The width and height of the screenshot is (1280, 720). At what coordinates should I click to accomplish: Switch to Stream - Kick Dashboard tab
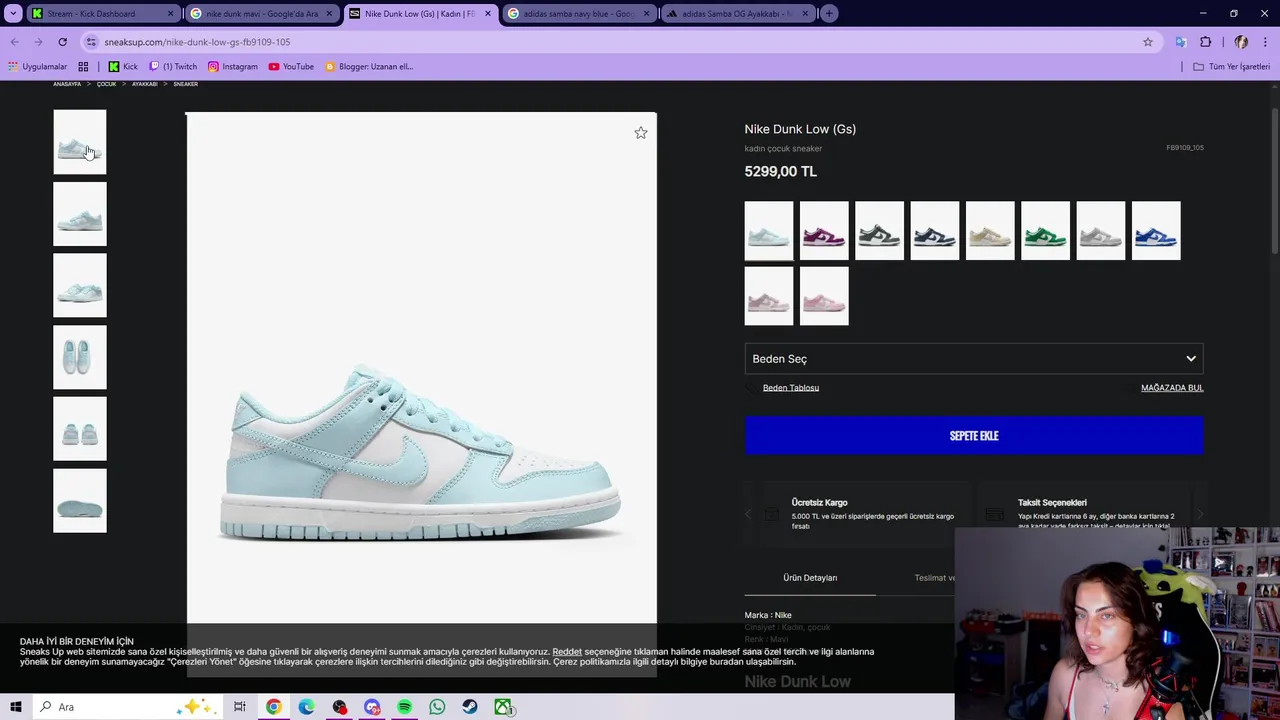click(x=101, y=14)
